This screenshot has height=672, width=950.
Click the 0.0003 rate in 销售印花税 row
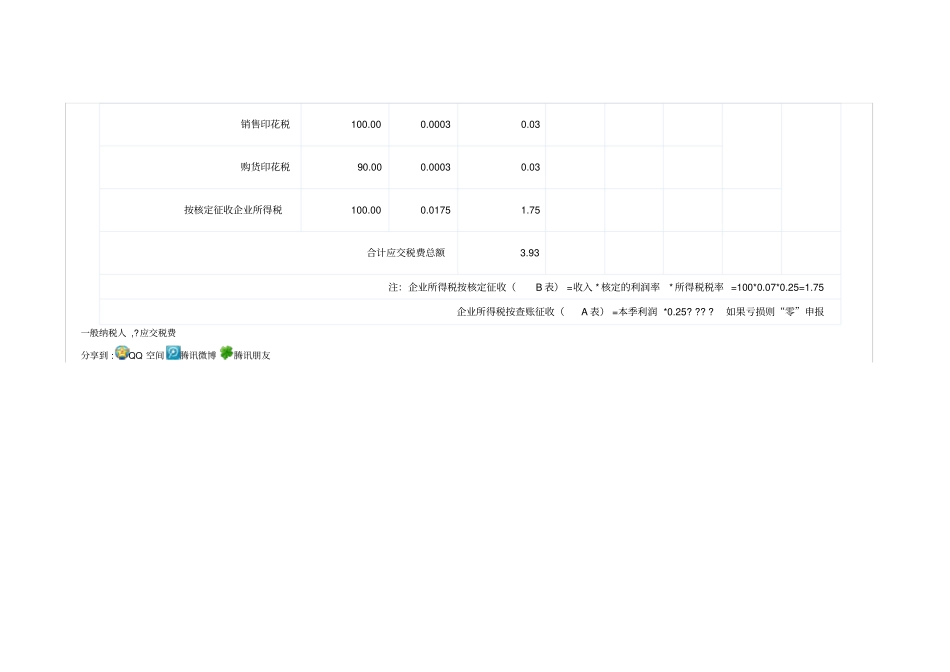pos(436,125)
